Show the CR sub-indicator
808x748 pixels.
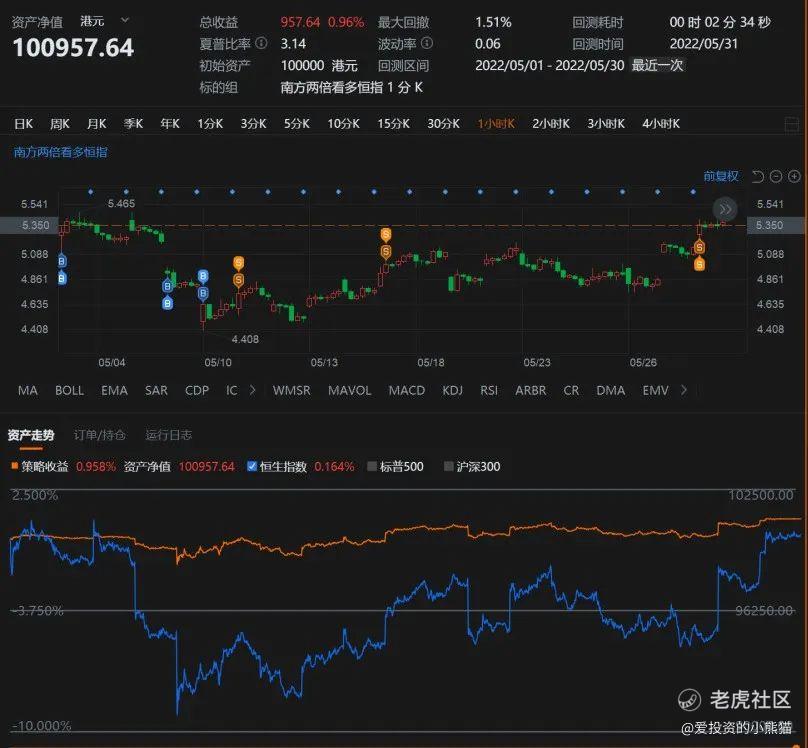[x=570, y=390]
